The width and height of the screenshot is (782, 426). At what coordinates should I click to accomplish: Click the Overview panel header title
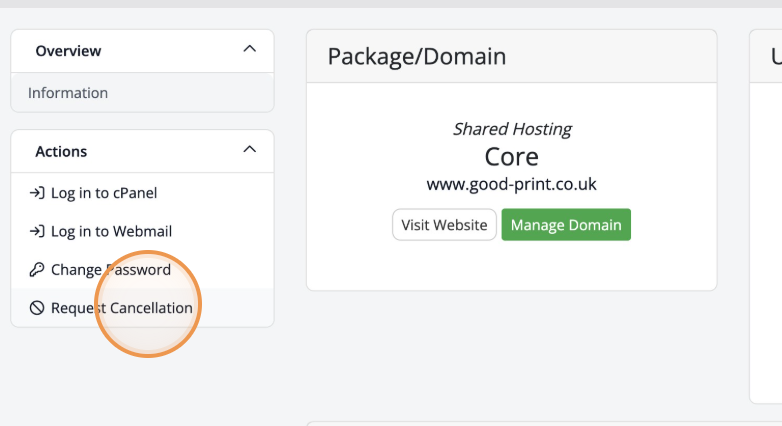pos(68,51)
